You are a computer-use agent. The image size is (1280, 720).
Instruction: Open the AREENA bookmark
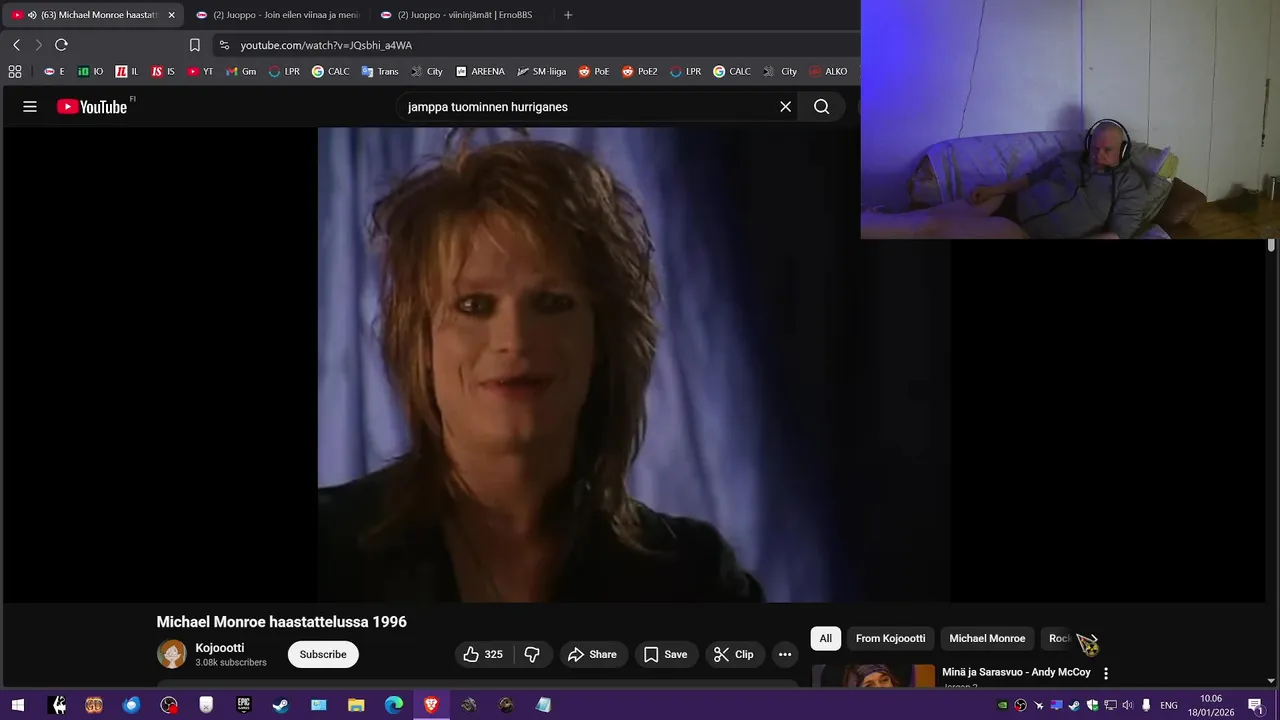pos(480,71)
